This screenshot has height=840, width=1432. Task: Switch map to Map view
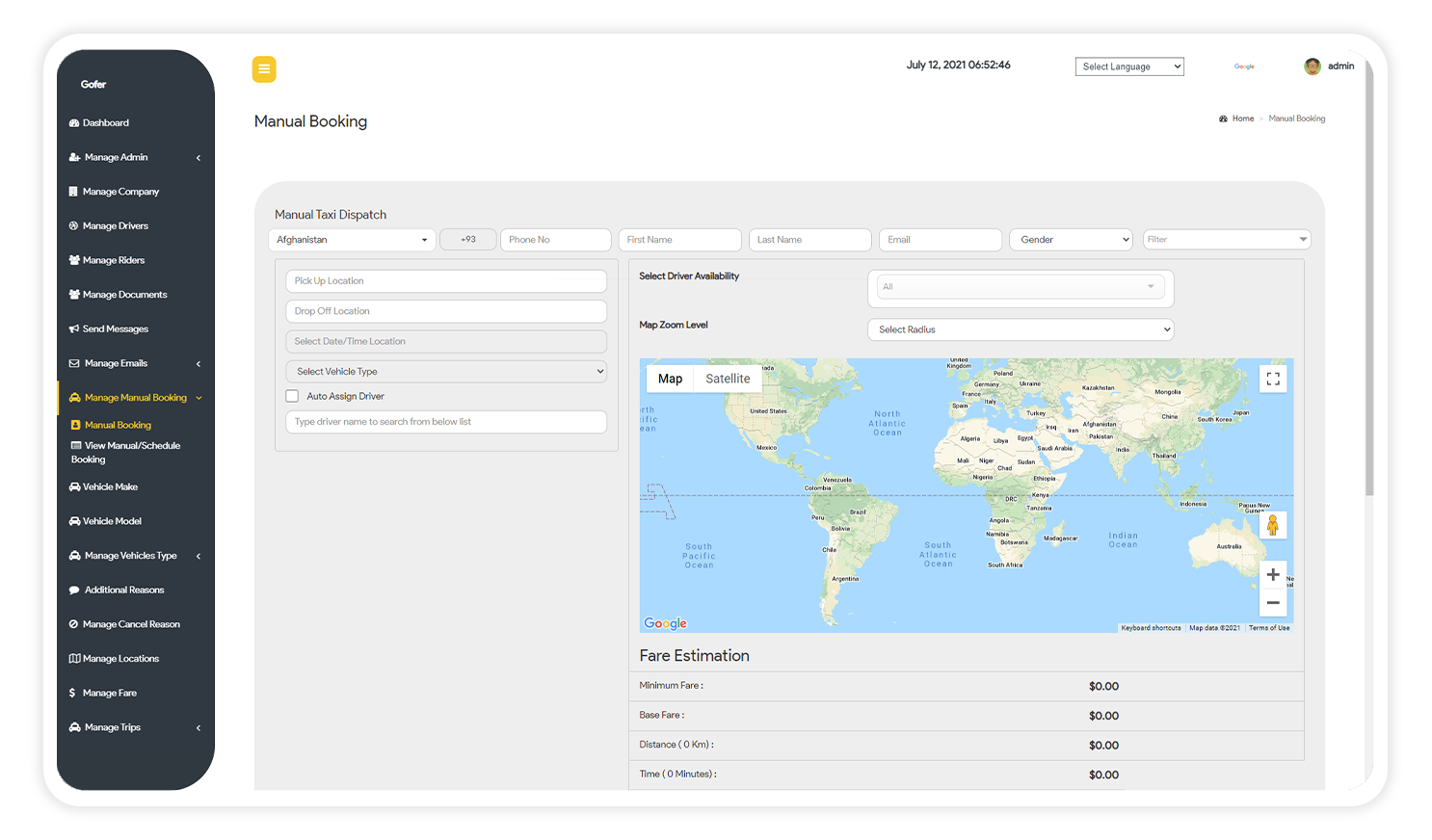670,379
